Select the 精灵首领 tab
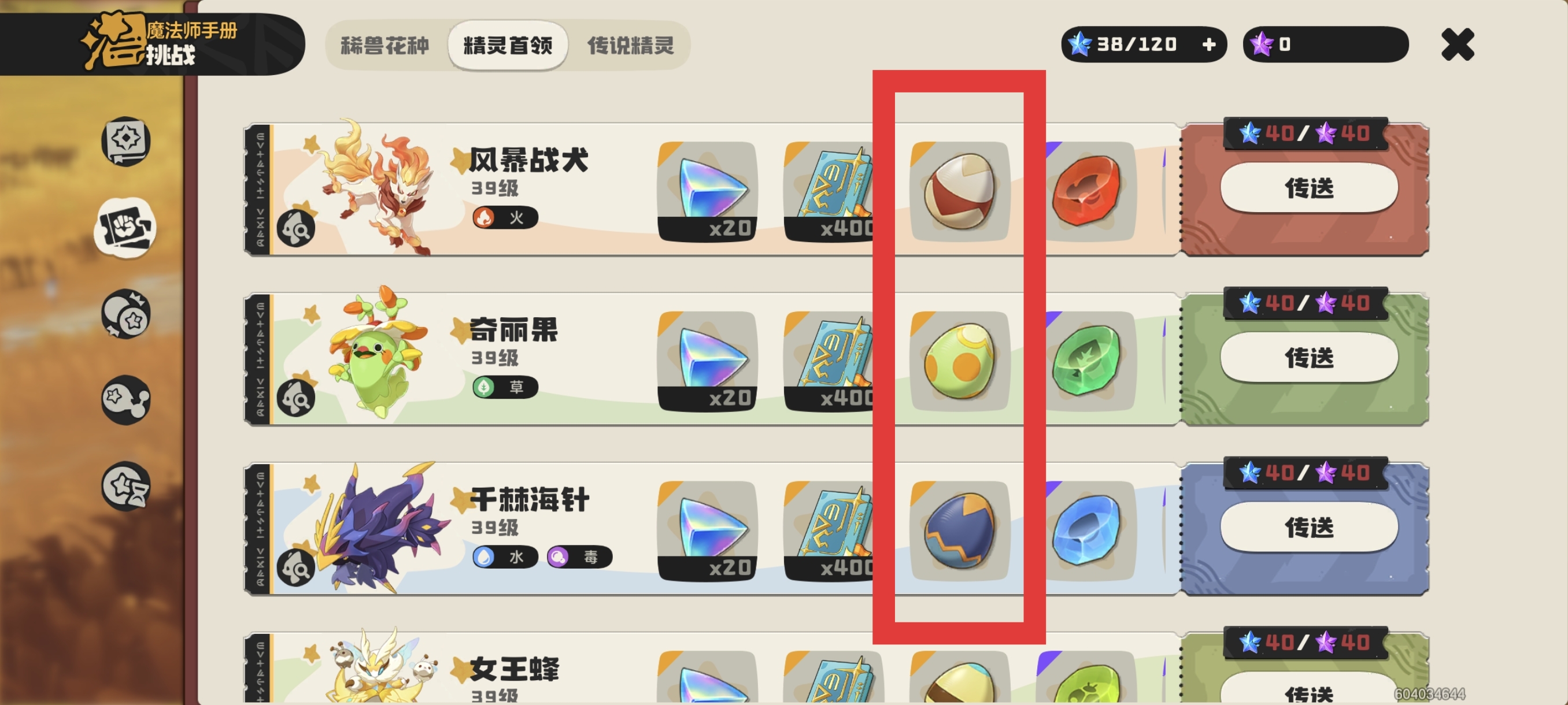Viewport: 1568px width, 705px height. [x=508, y=46]
